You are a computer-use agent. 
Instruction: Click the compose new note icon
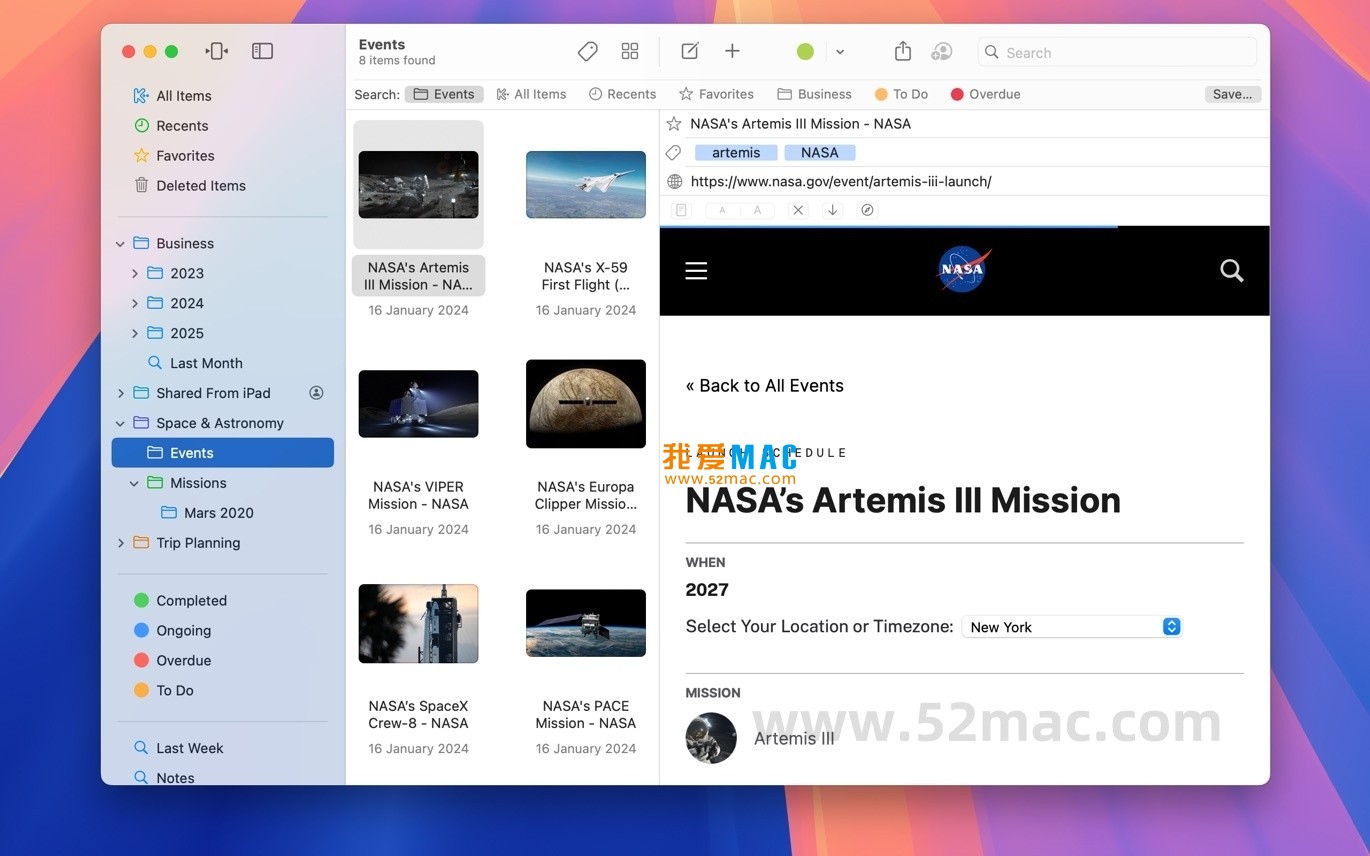tap(689, 51)
